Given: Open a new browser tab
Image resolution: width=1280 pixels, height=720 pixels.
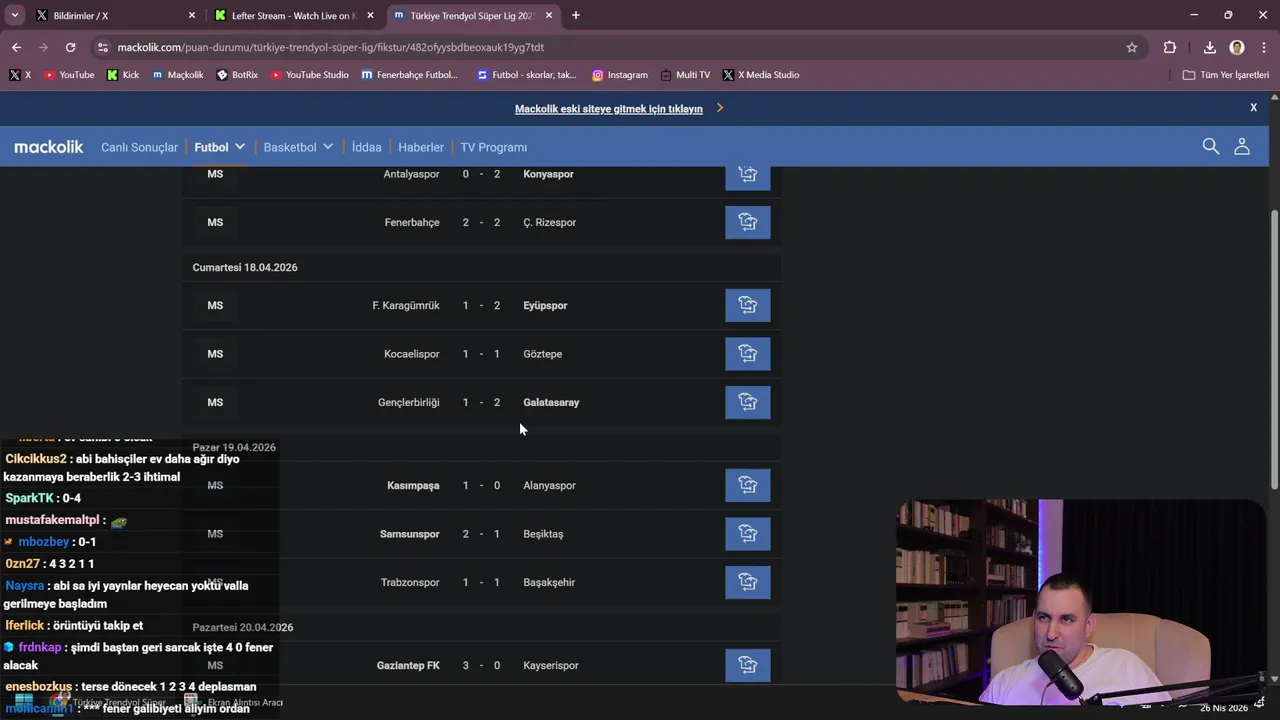Looking at the screenshot, I should [575, 15].
